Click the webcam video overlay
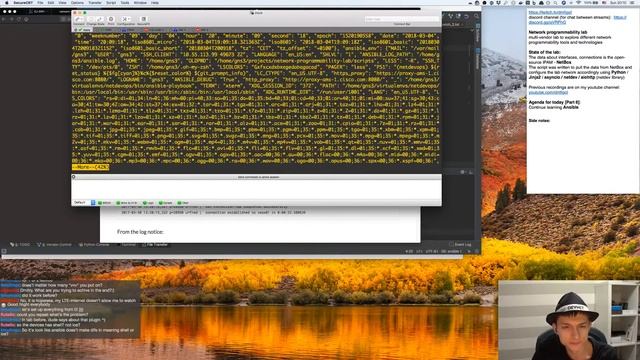Image resolution: width=640 pixels, height=360 pixels. click(569, 320)
